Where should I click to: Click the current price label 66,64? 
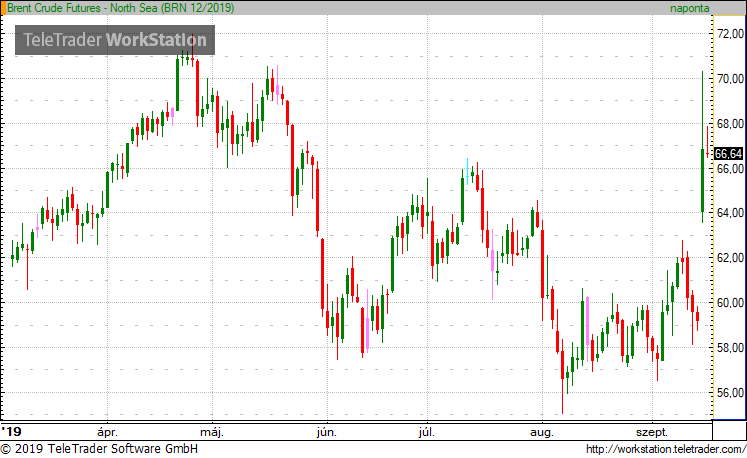(728, 154)
